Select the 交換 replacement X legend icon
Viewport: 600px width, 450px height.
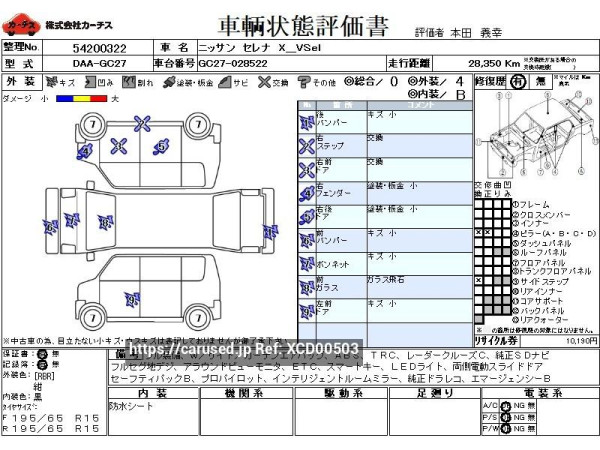pos(264,82)
